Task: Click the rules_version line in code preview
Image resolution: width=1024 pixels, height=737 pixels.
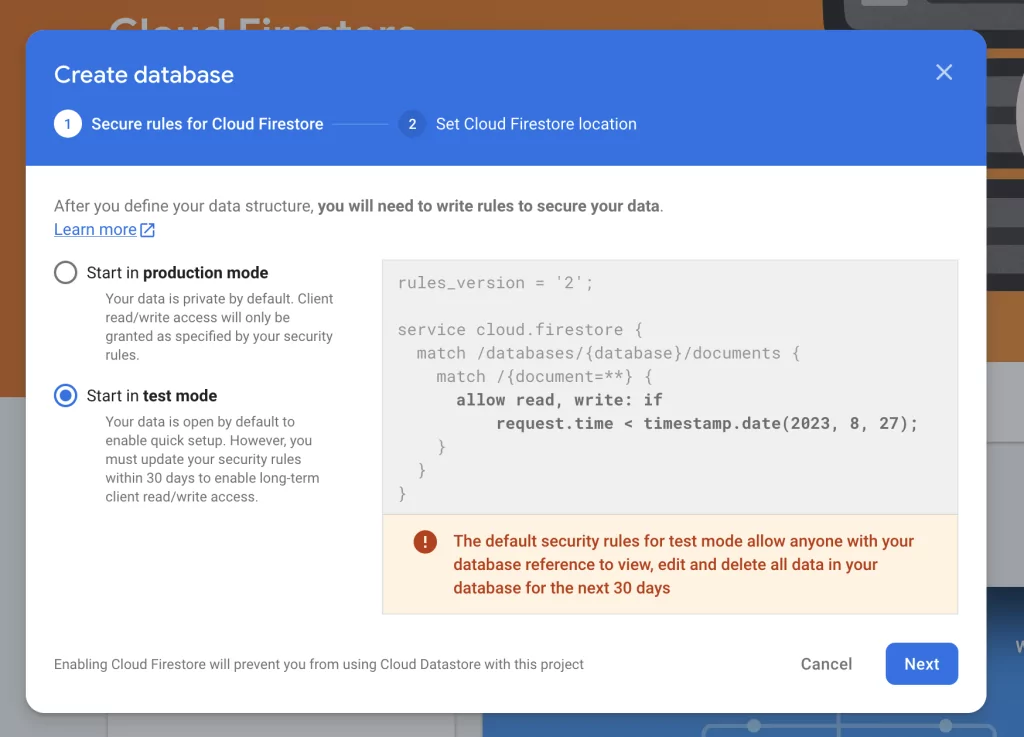Action: [x=496, y=283]
